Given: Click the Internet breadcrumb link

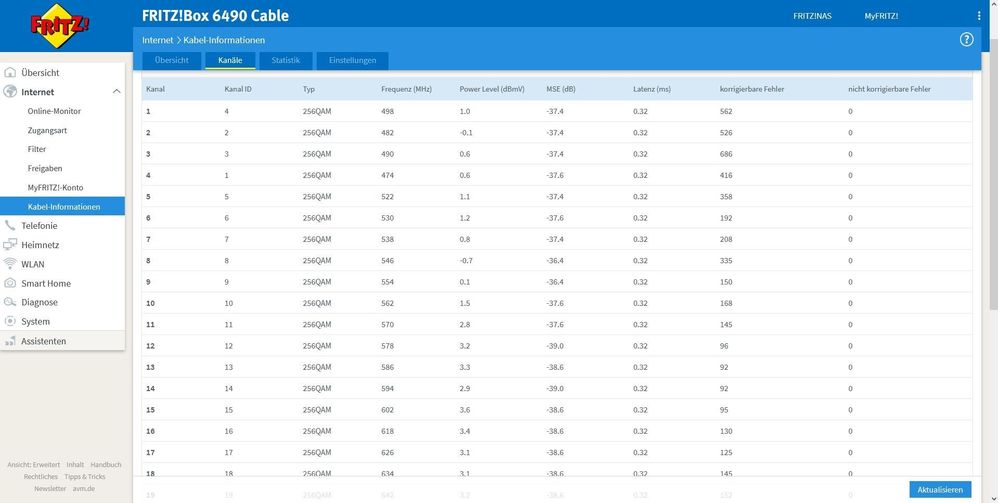Looking at the screenshot, I should (x=157, y=39).
